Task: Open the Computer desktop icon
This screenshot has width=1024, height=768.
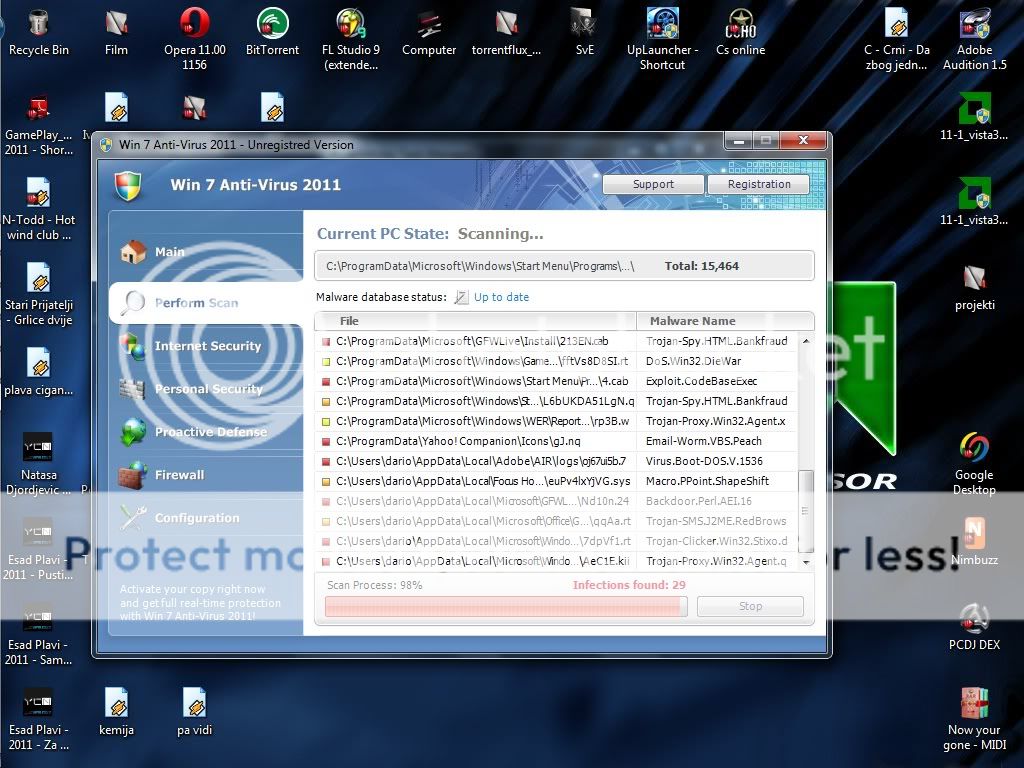Action: (x=429, y=33)
